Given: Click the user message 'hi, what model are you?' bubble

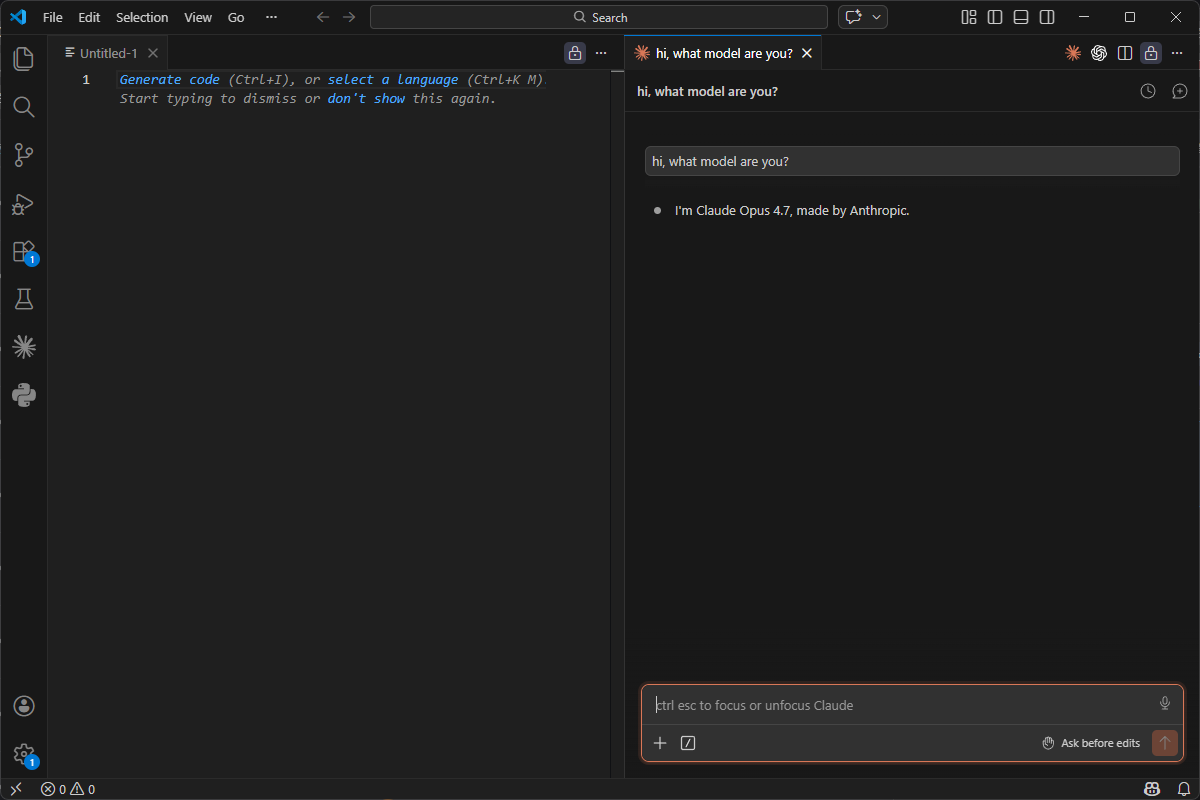Looking at the screenshot, I should (x=912, y=161).
